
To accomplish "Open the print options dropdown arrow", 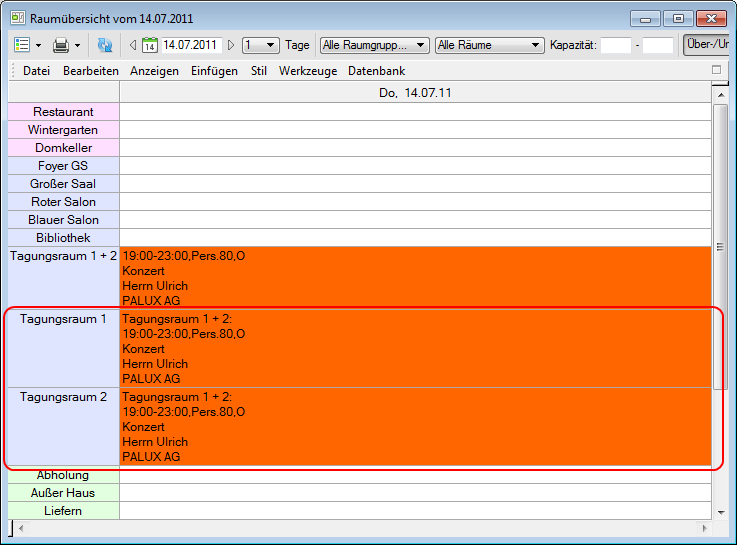I will click(77, 45).
